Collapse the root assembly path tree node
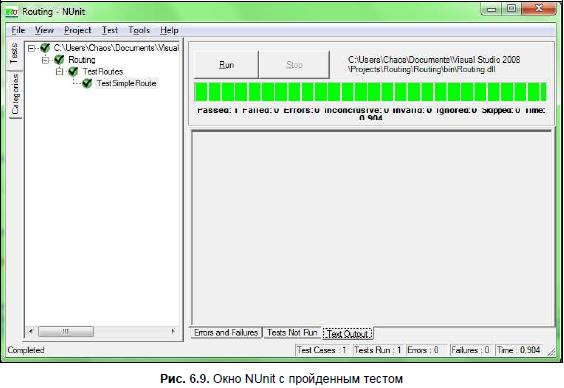 click(x=32, y=48)
